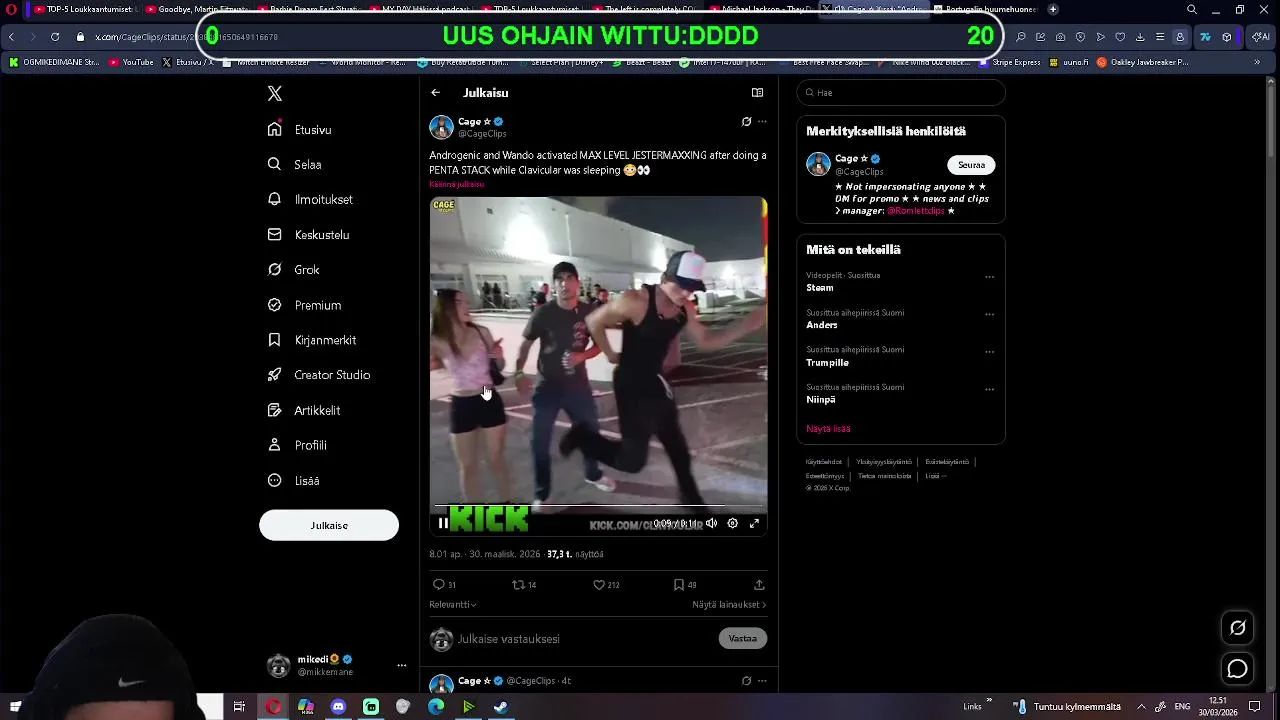1280x720 pixels.
Task: Click browser heart favorites icon
Action: [1120, 37]
